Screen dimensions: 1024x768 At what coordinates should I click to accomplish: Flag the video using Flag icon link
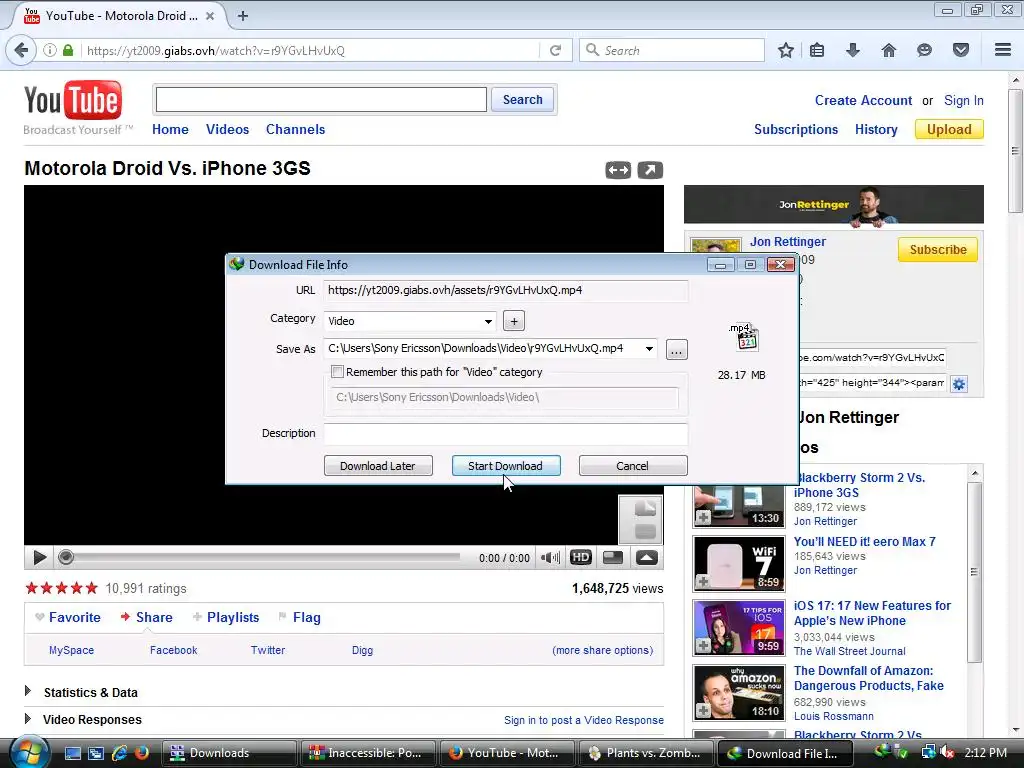pos(299,617)
